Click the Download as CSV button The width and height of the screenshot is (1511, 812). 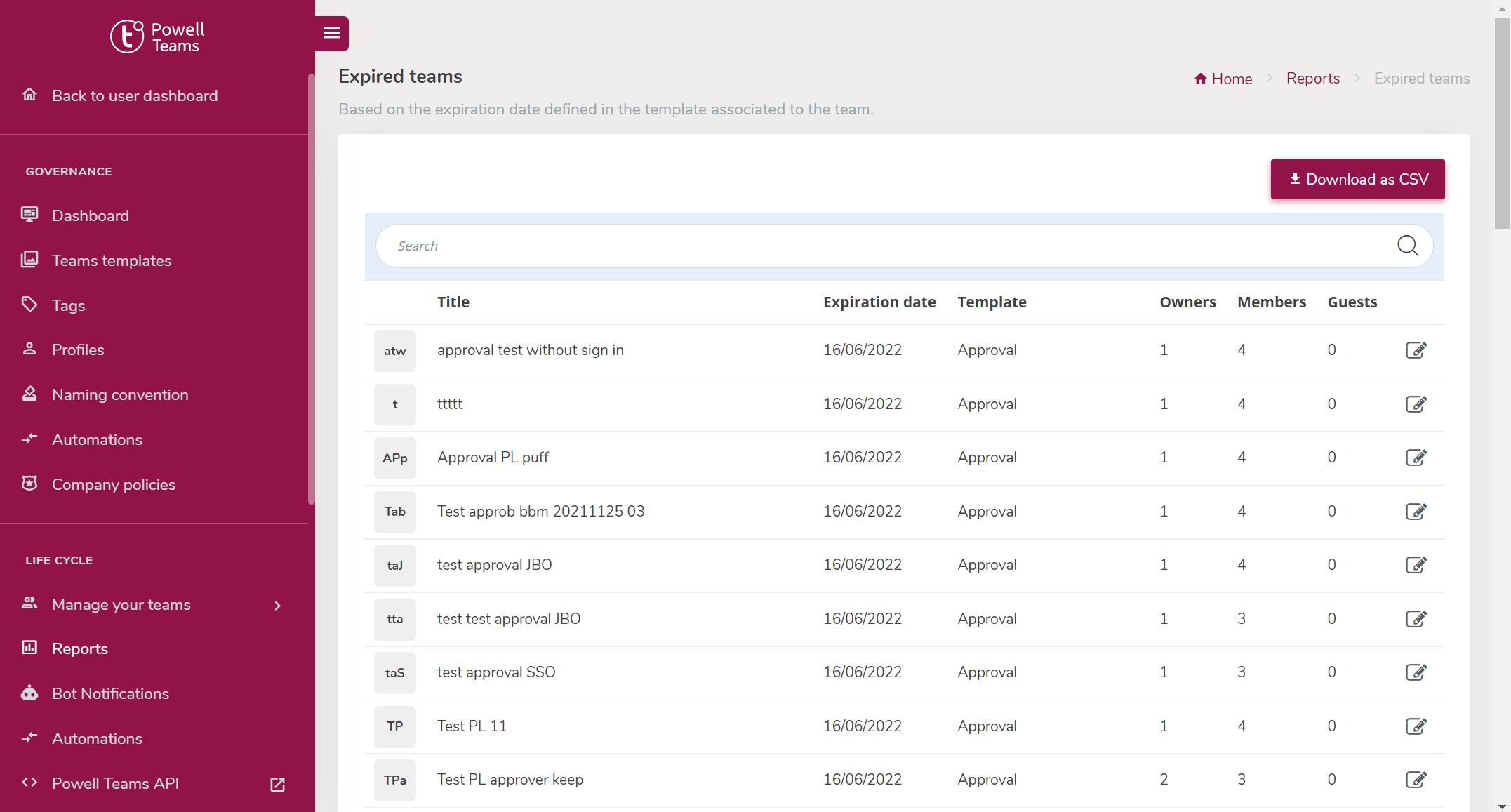click(x=1357, y=179)
